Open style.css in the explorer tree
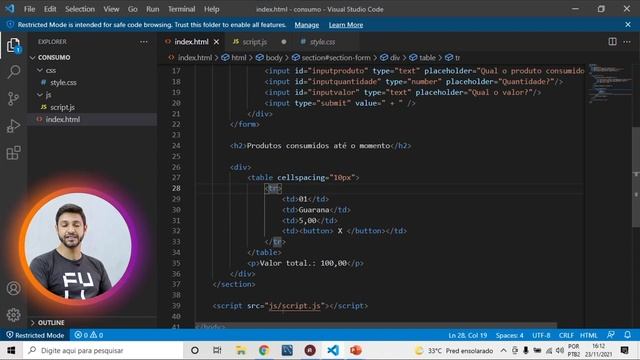 point(63,82)
